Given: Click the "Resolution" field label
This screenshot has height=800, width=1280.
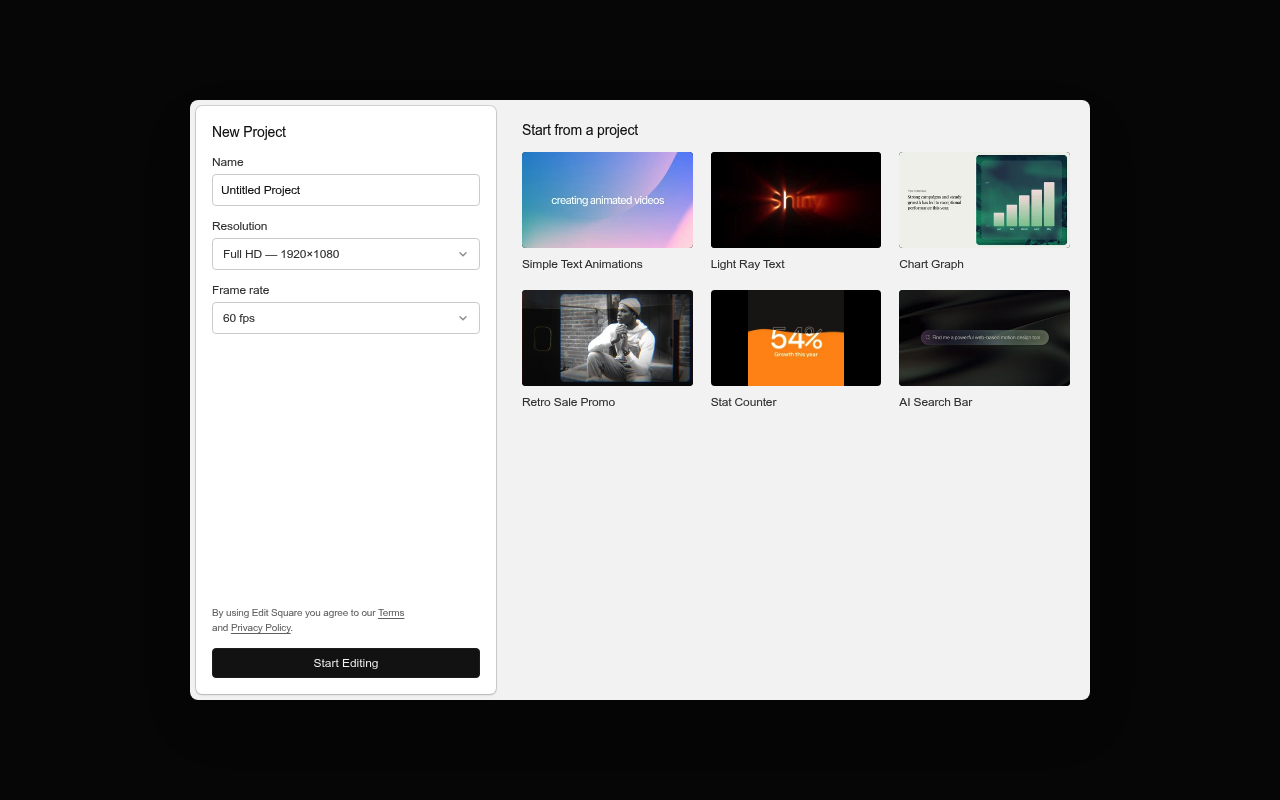Looking at the screenshot, I should 240,226.
